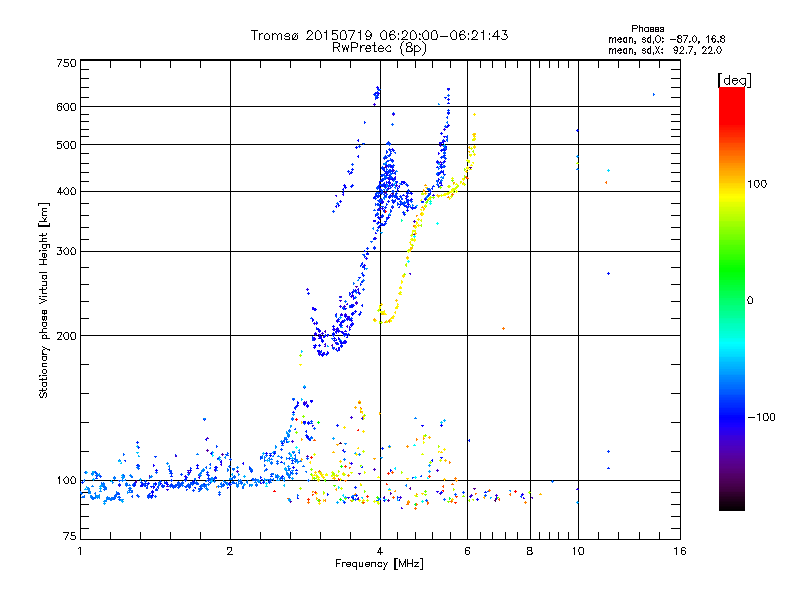This screenshot has width=800, height=600.
Task: Click the 'Frequency [MHz]' axis label
Action: [x=379, y=564]
